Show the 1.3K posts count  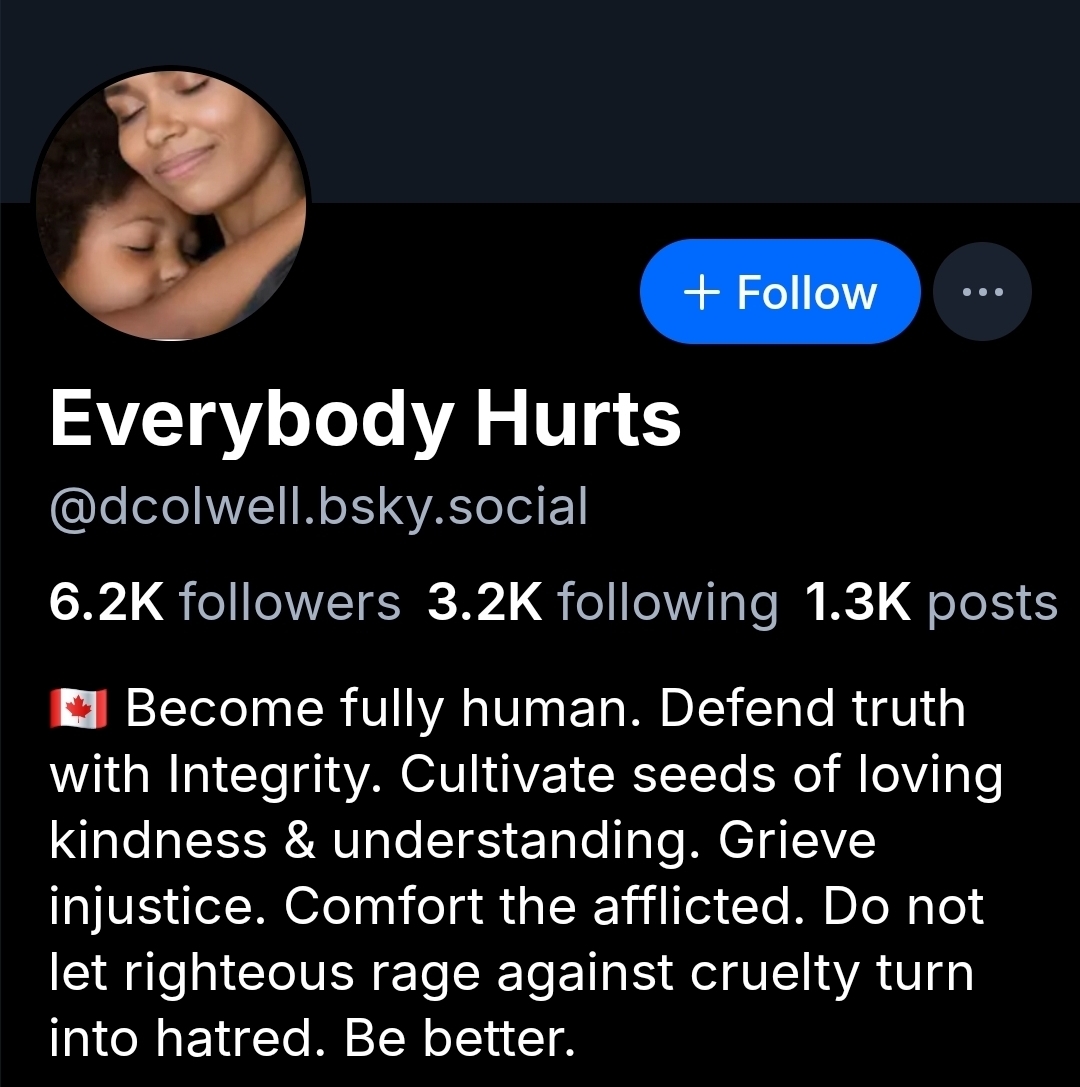(x=931, y=602)
